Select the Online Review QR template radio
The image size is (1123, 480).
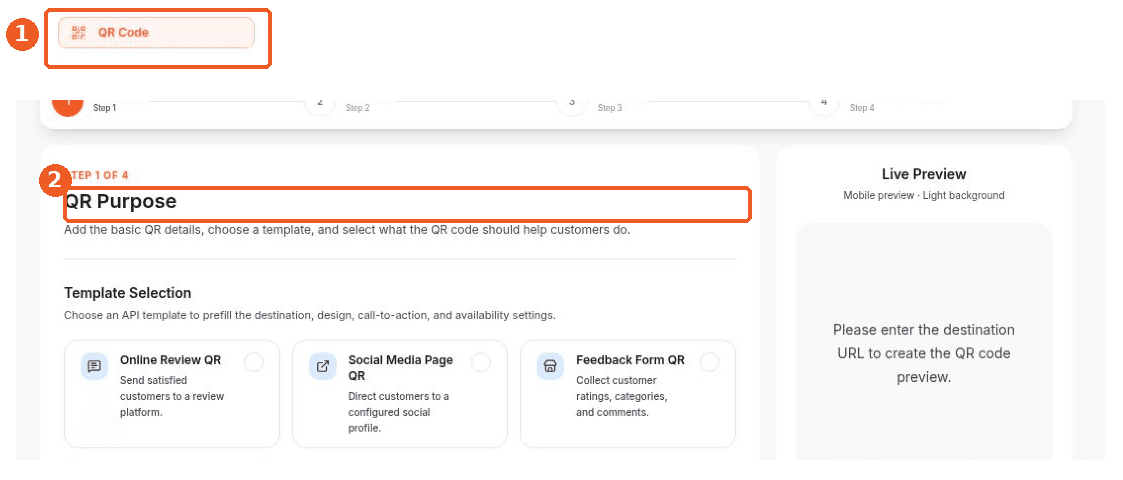pos(254,363)
